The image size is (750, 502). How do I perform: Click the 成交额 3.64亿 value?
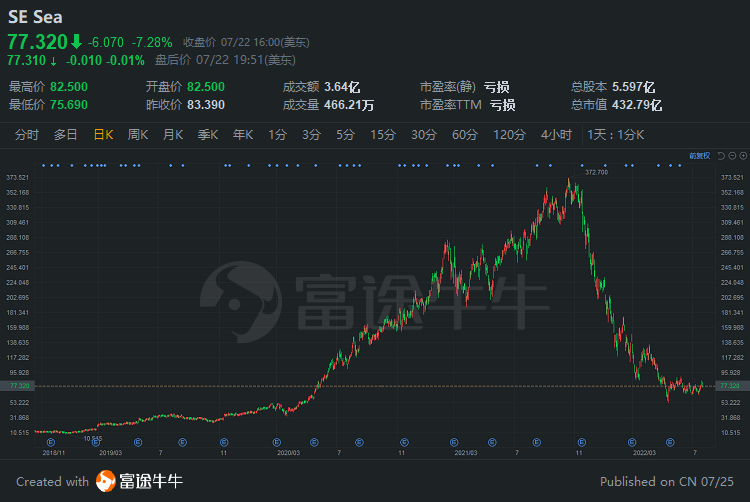342,87
